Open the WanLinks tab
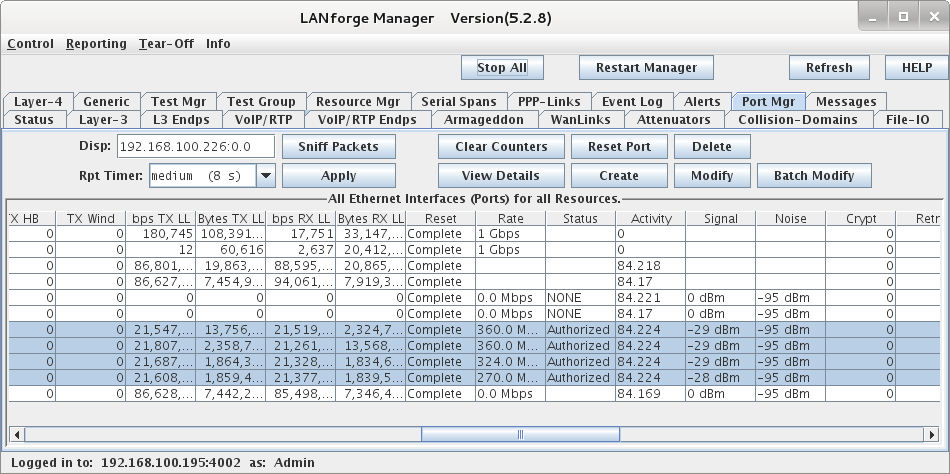Image resolution: width=950 pixels, height=474 pixels. pyautogui.click(x=580, y=119)
